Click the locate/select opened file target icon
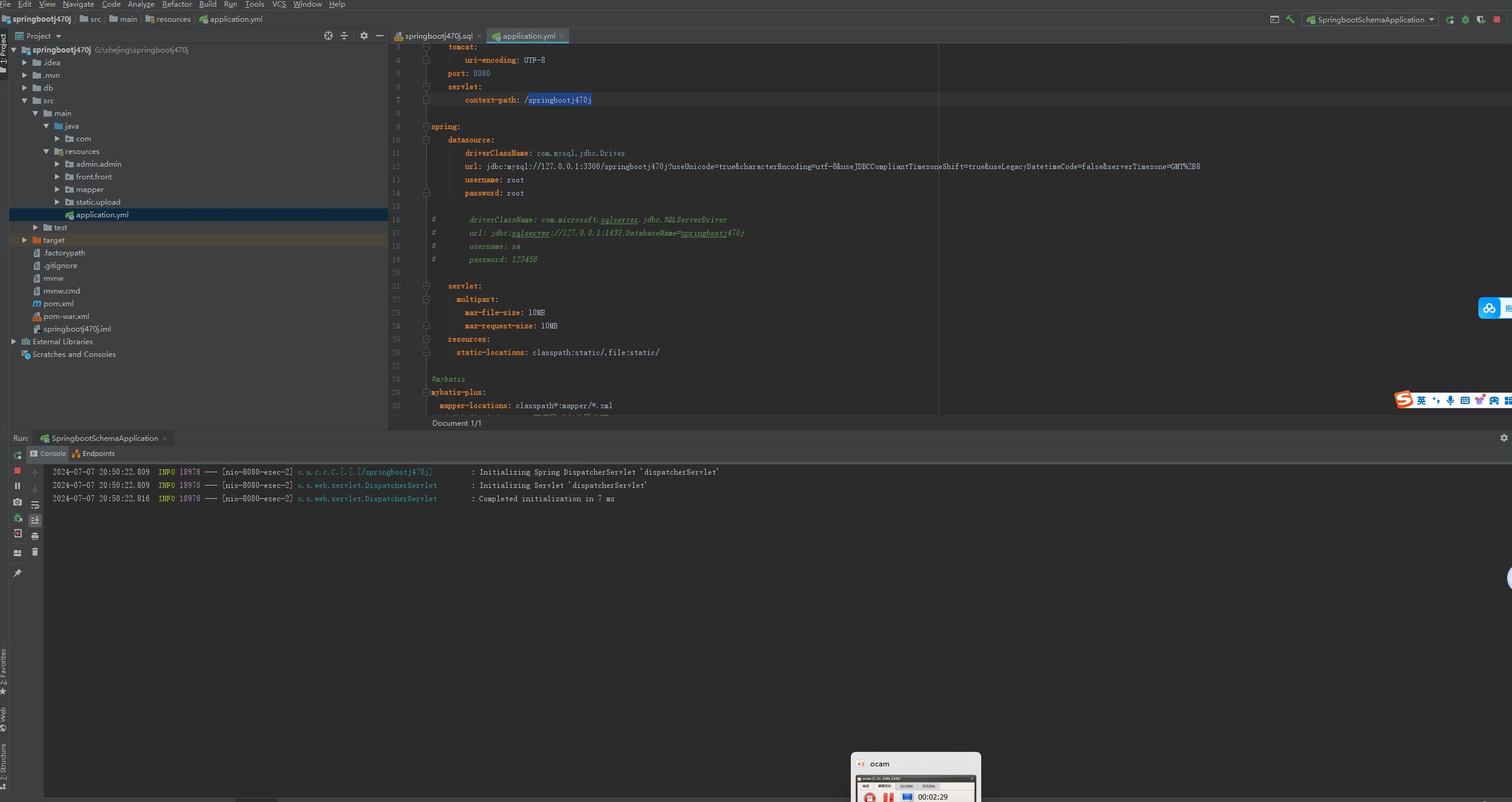This screenshot has height=802, width=1512. 328,36
